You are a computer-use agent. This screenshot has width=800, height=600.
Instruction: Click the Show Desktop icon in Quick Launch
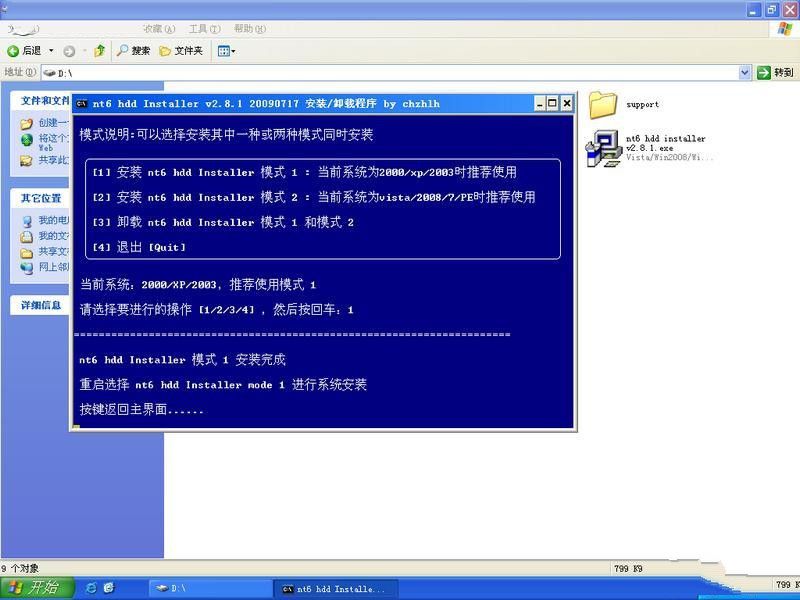pos(110,588)
